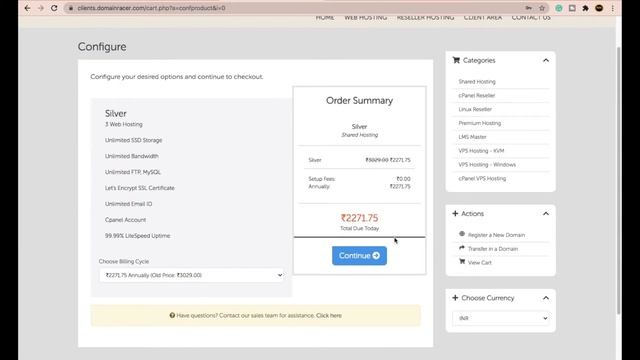Select VPS Hosting - KVM category
The height and width of the screenshot is (360, 640).
(481, 151)
